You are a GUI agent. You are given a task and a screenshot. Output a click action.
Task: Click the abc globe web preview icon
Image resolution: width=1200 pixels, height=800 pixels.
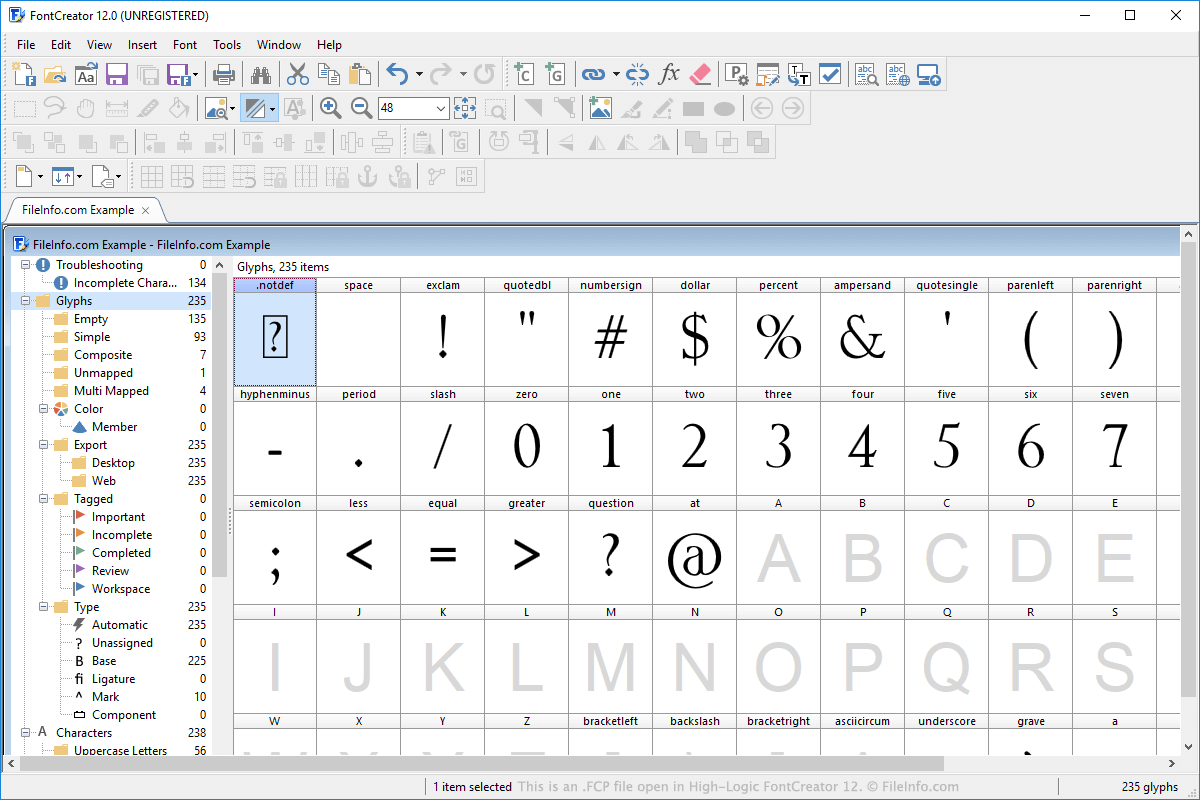(x=898, y=74)
